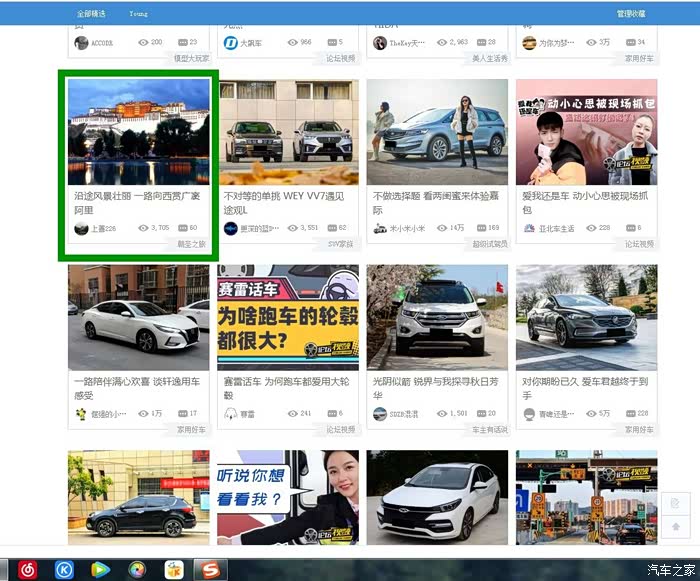Click the back-to-top arrow button
Screen dimensions: 700x581
click(676, 526)
